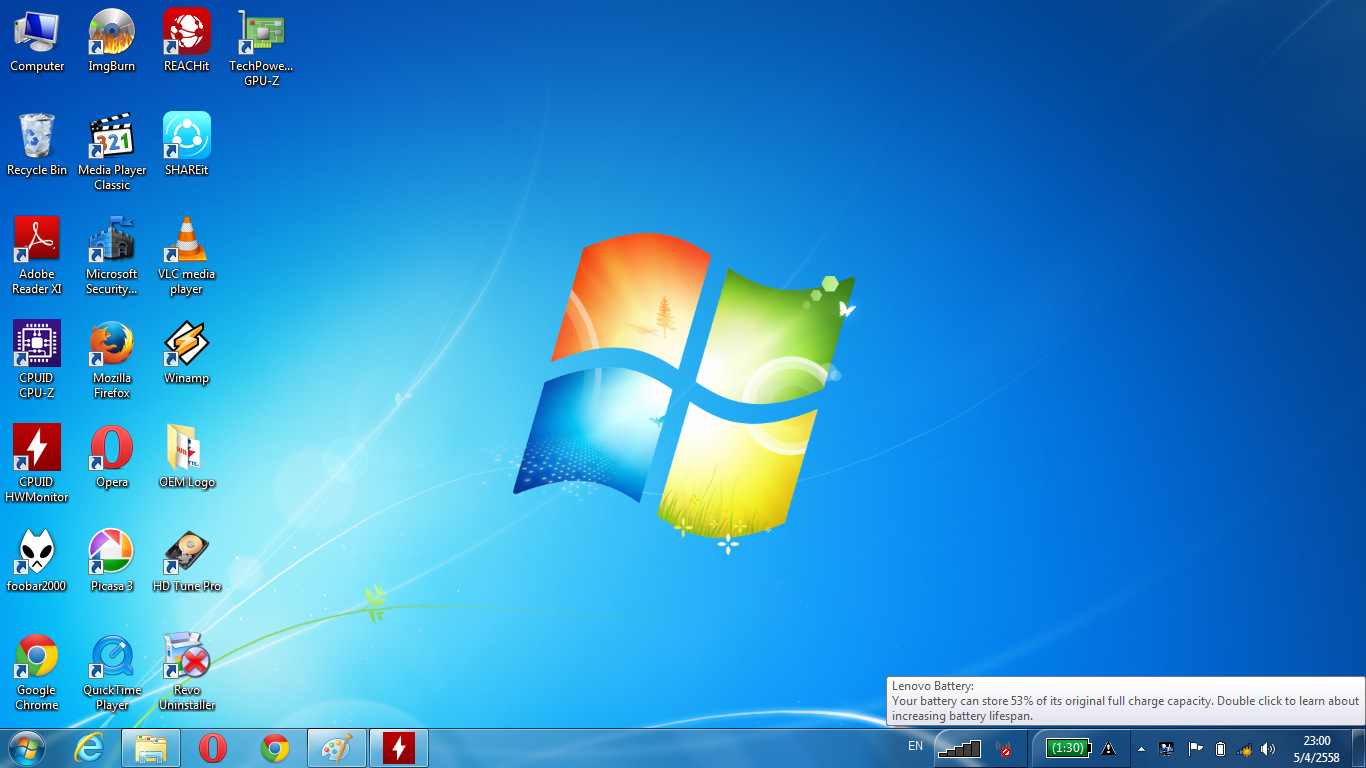Screen dimensions: 1366x768
Task: Select the Computer desktop icon
Action: tap(37, 41)
